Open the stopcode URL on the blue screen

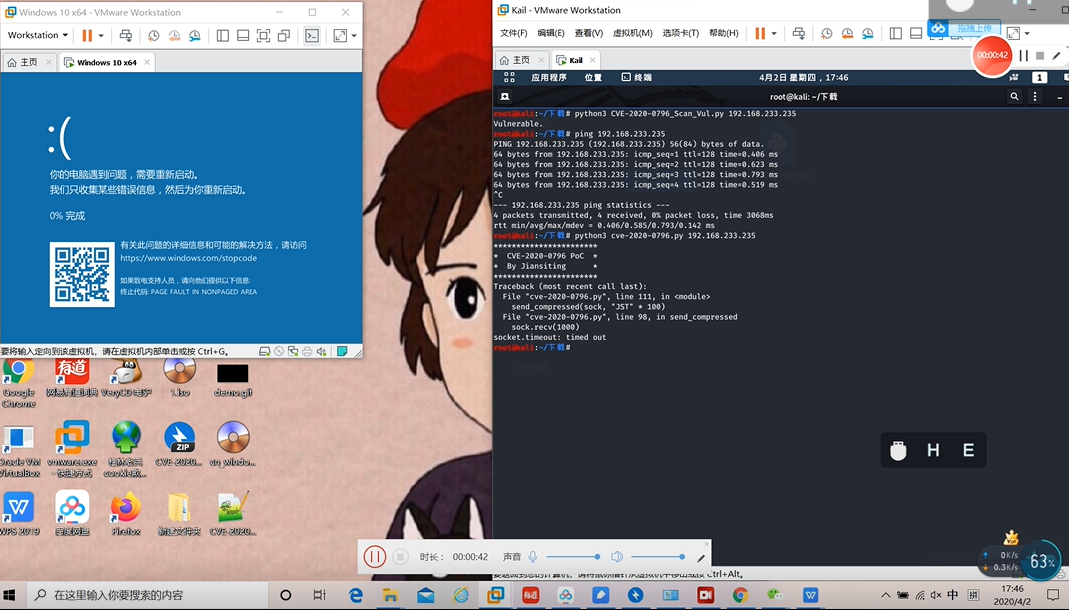[x=189, y=258]
